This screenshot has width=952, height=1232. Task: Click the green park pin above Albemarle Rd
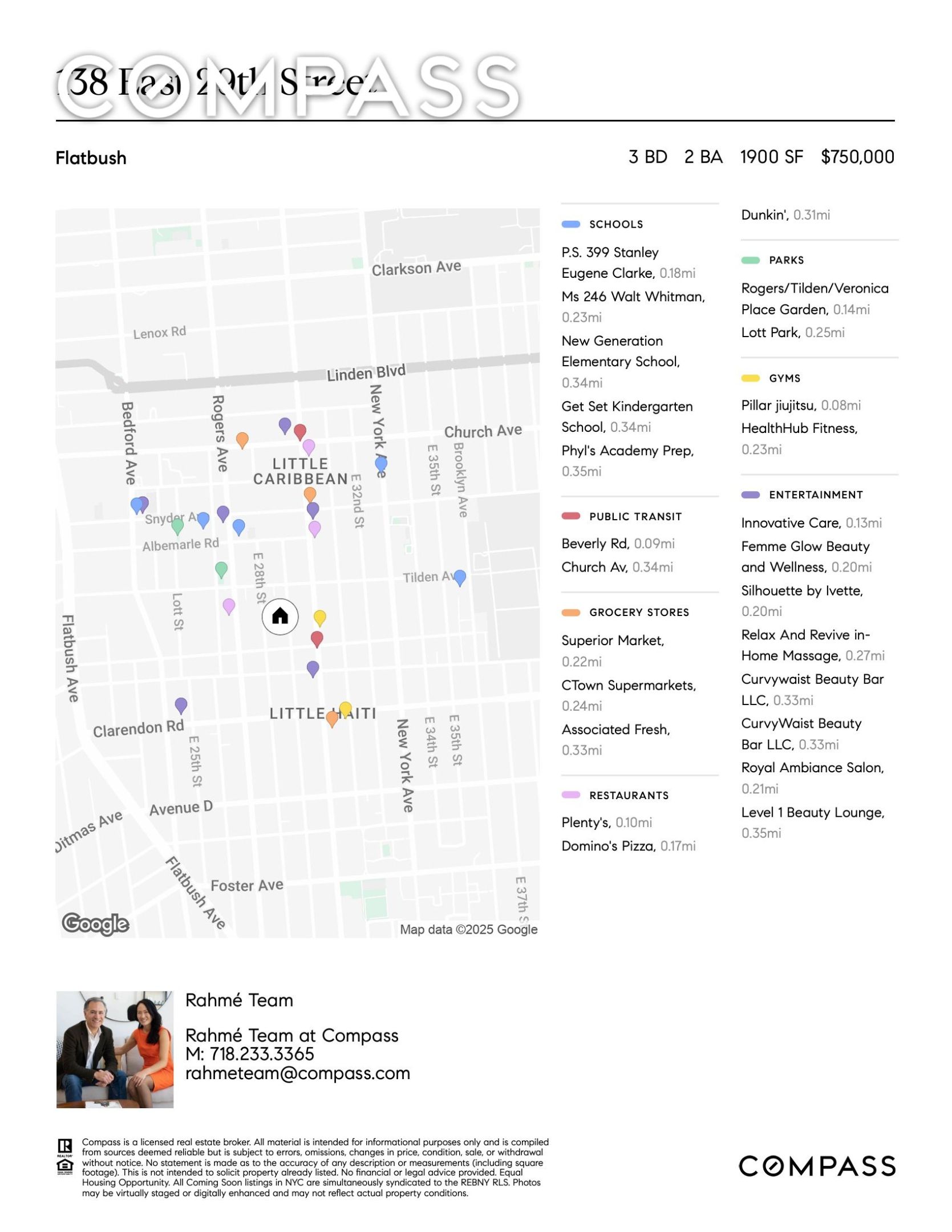click(x=177, y=525)
